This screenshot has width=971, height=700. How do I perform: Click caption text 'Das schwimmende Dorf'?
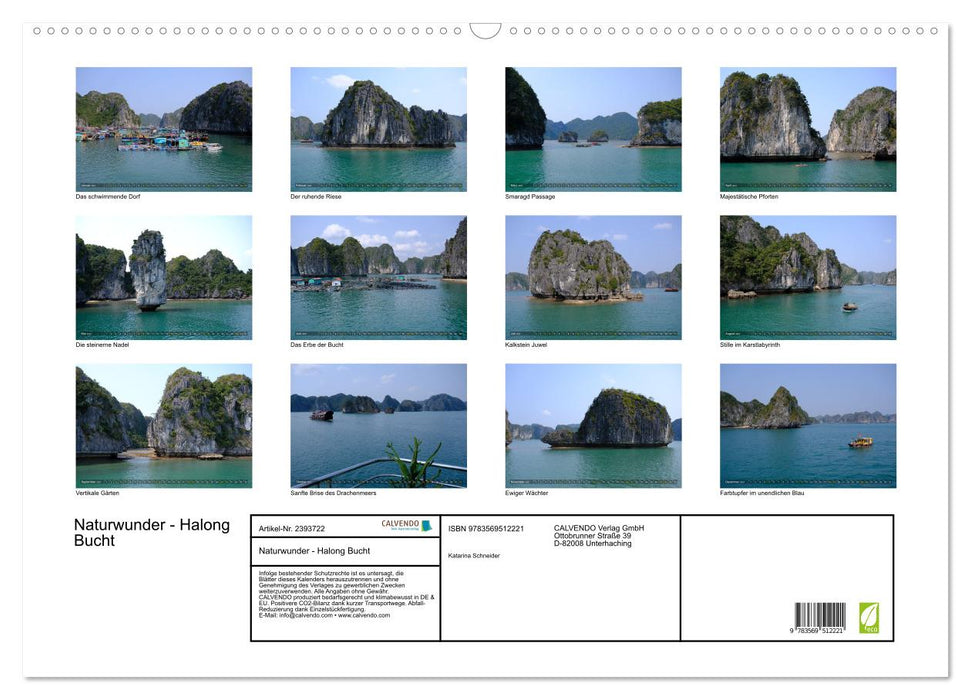pos(108,196)
